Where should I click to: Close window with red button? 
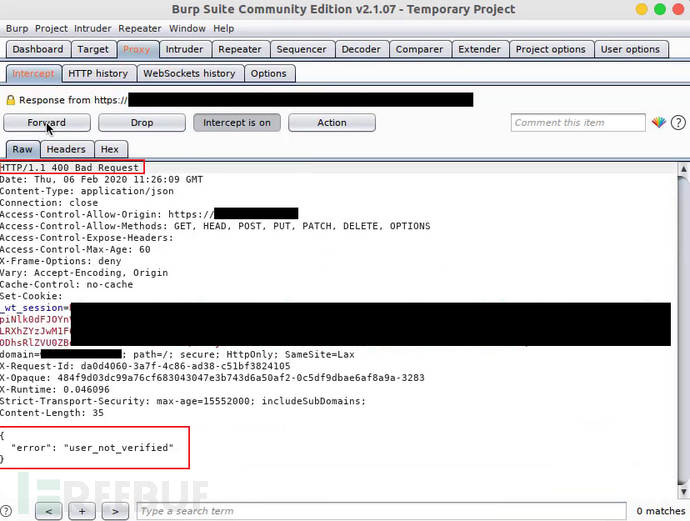tap(678, 9)
